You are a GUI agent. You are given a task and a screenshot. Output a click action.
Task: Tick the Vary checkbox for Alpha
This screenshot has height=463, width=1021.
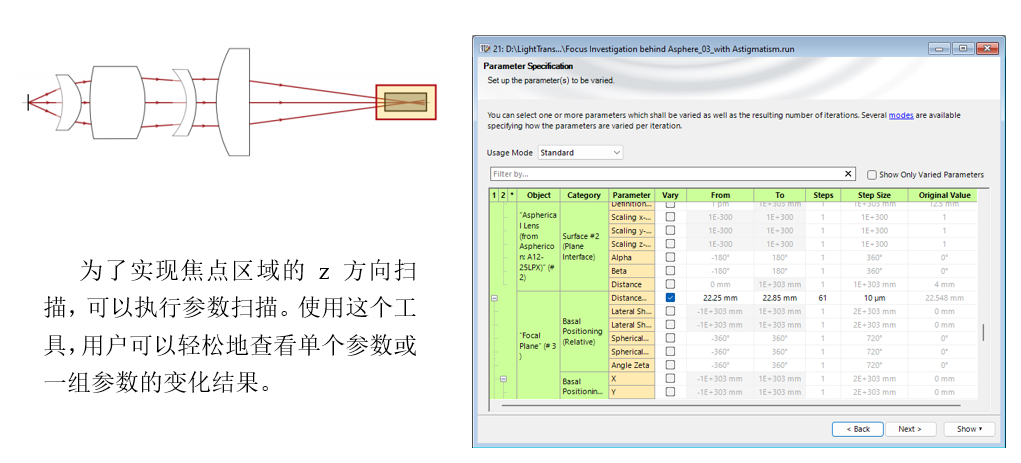click(x=670, y=257)
